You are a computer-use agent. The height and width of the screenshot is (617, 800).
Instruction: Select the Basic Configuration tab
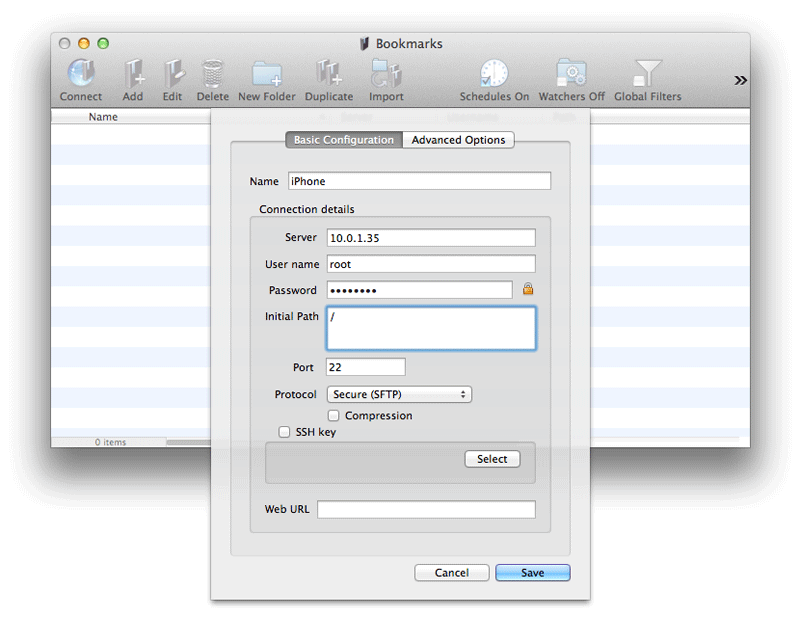click(343, 140)
